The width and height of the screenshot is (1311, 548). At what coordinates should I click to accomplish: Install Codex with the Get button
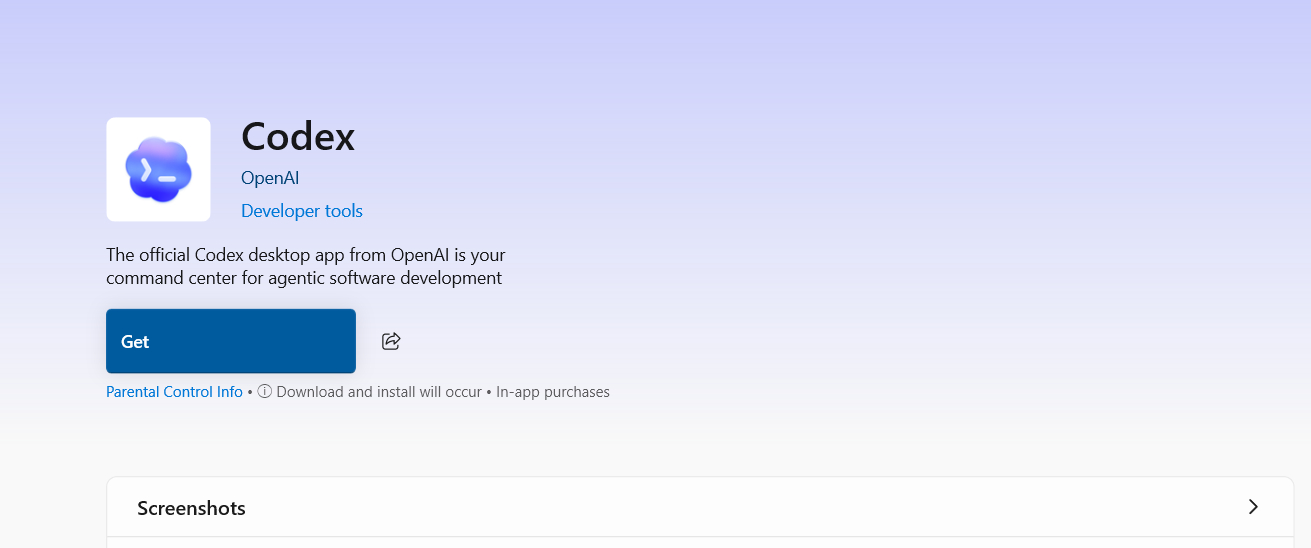coord(231,341)
